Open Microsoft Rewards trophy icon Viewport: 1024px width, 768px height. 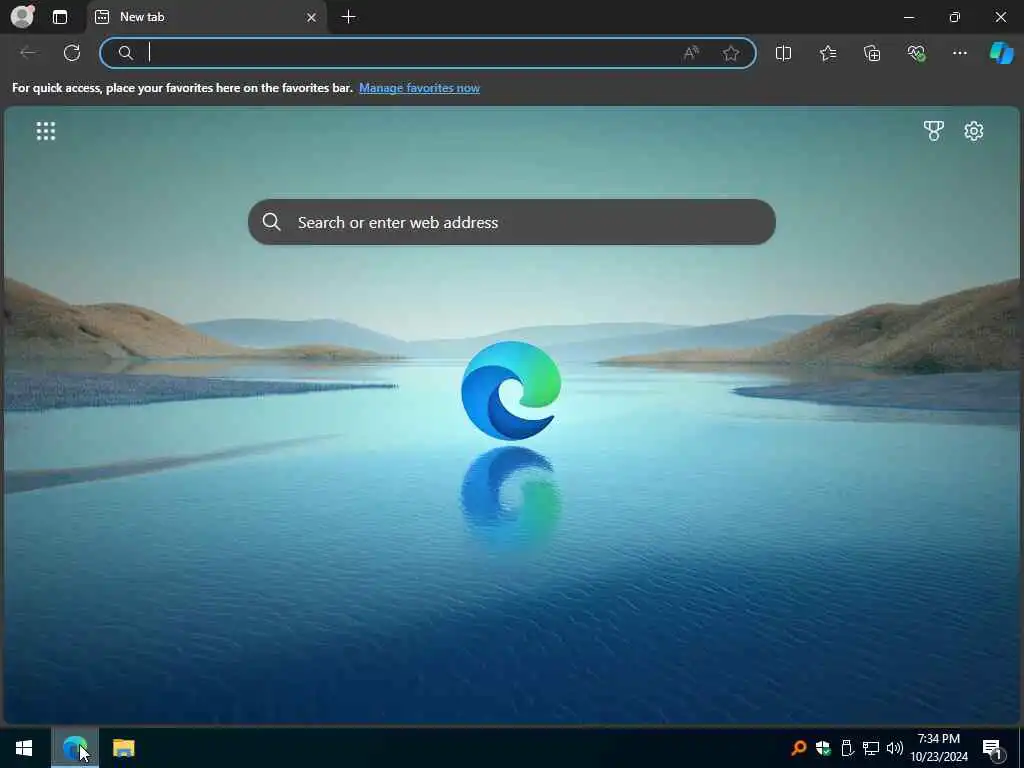tap(934, 131)
